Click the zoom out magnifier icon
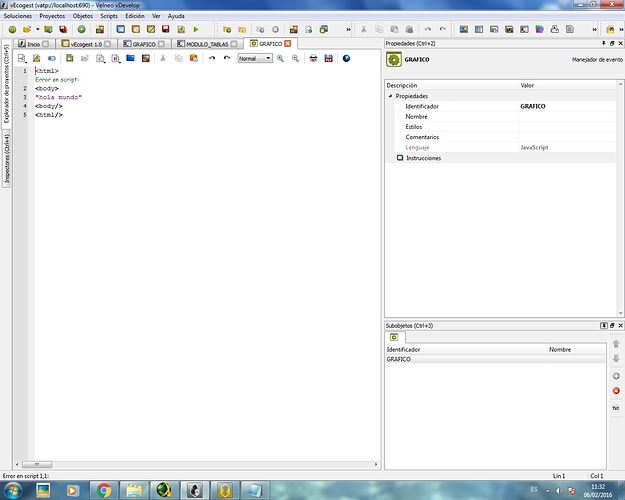 point(295,59)
